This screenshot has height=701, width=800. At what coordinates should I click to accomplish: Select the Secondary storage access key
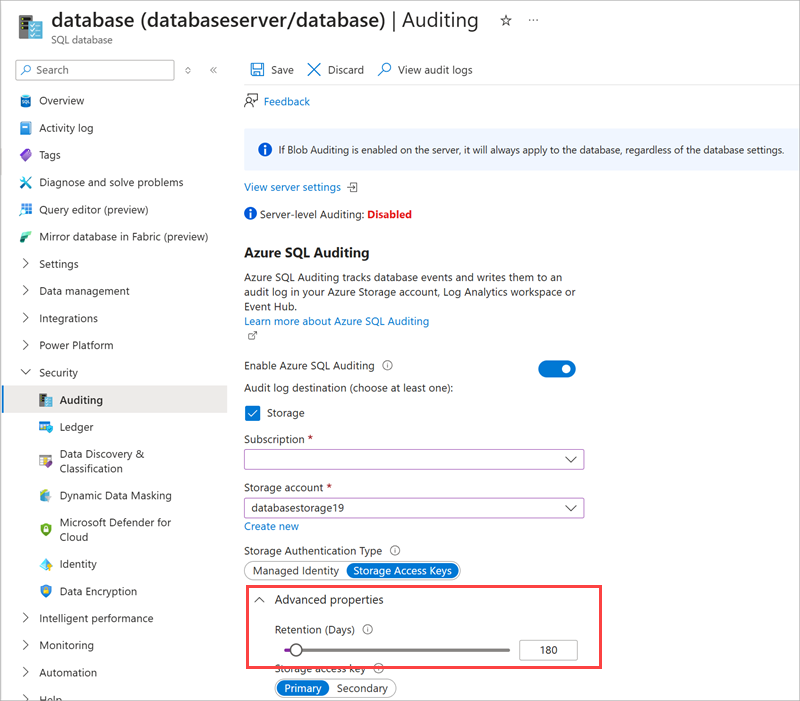(361, 688)
